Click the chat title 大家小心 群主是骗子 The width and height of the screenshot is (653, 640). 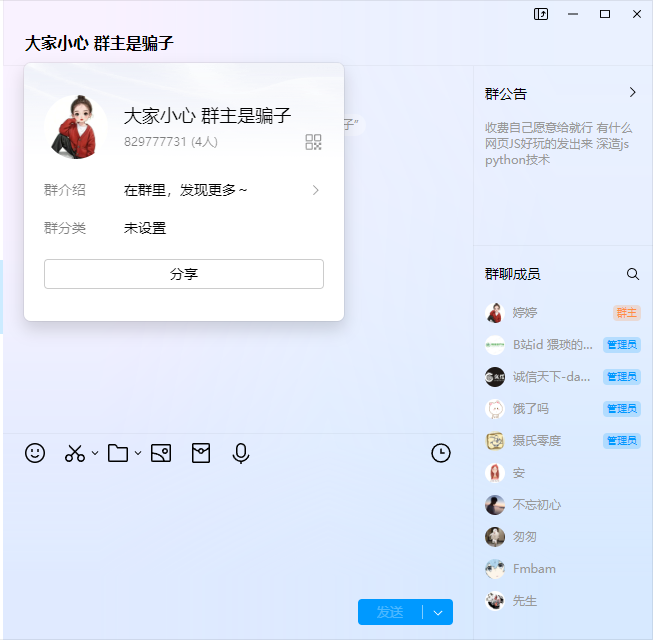[x=99, y=43]
